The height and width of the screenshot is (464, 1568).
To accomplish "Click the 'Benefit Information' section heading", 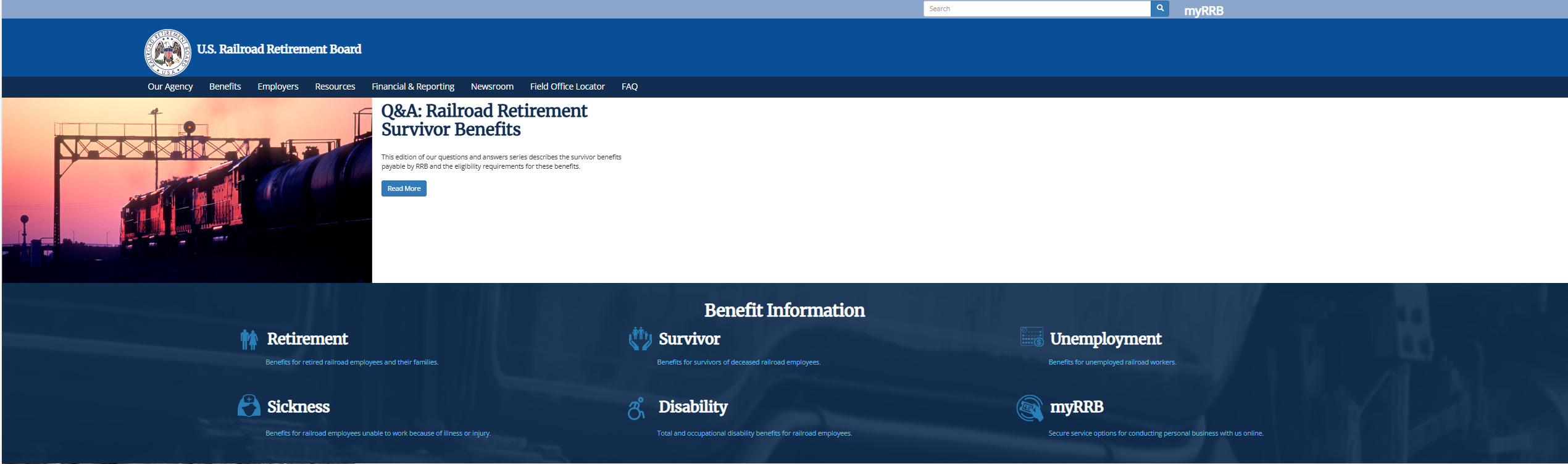I will pos(785,310).
